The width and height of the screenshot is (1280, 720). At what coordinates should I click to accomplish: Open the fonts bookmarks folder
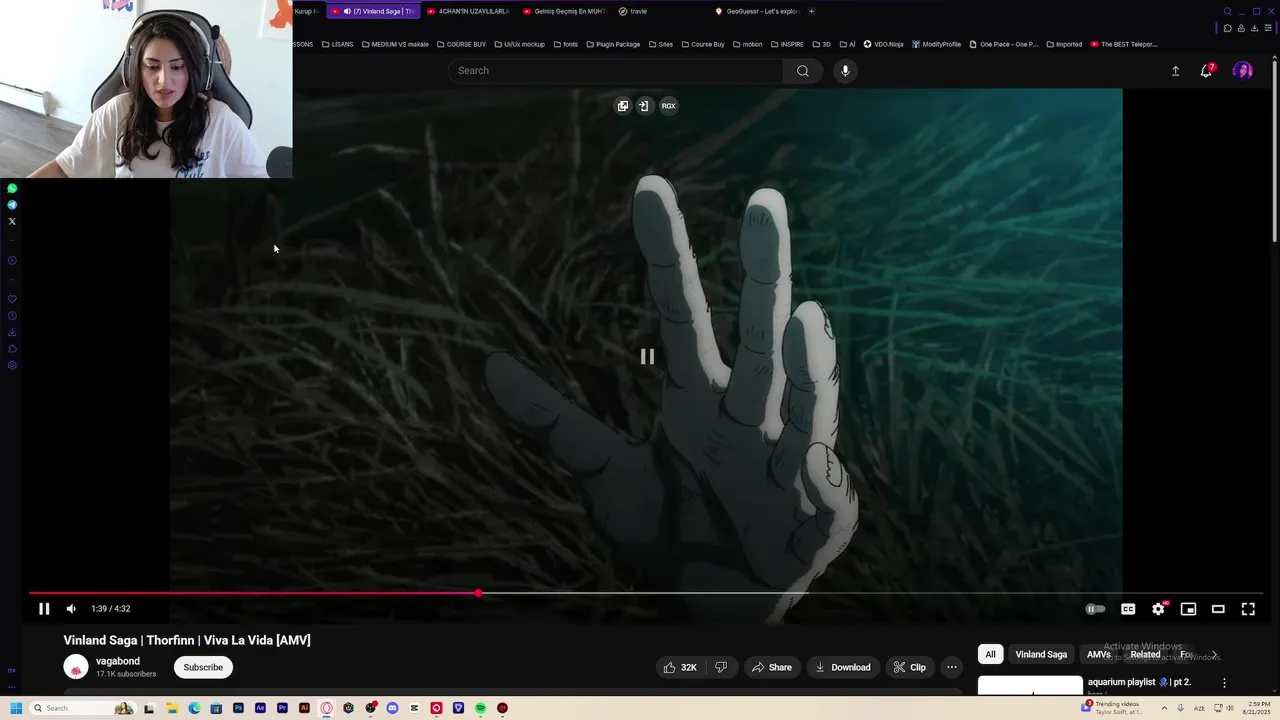click(x=566, y=45)
